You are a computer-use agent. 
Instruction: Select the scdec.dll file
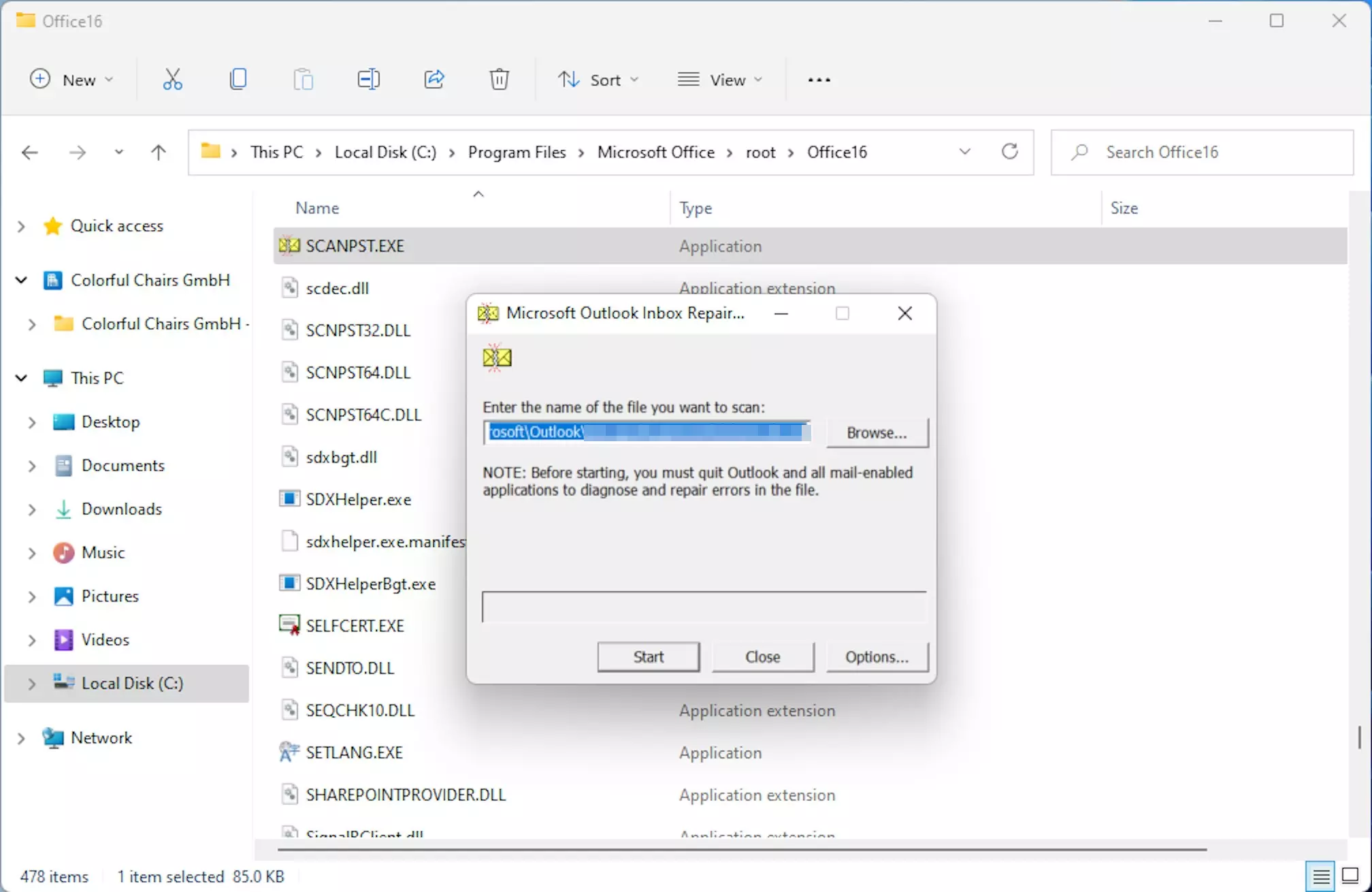pyautogui.click(x=337, y=288)
